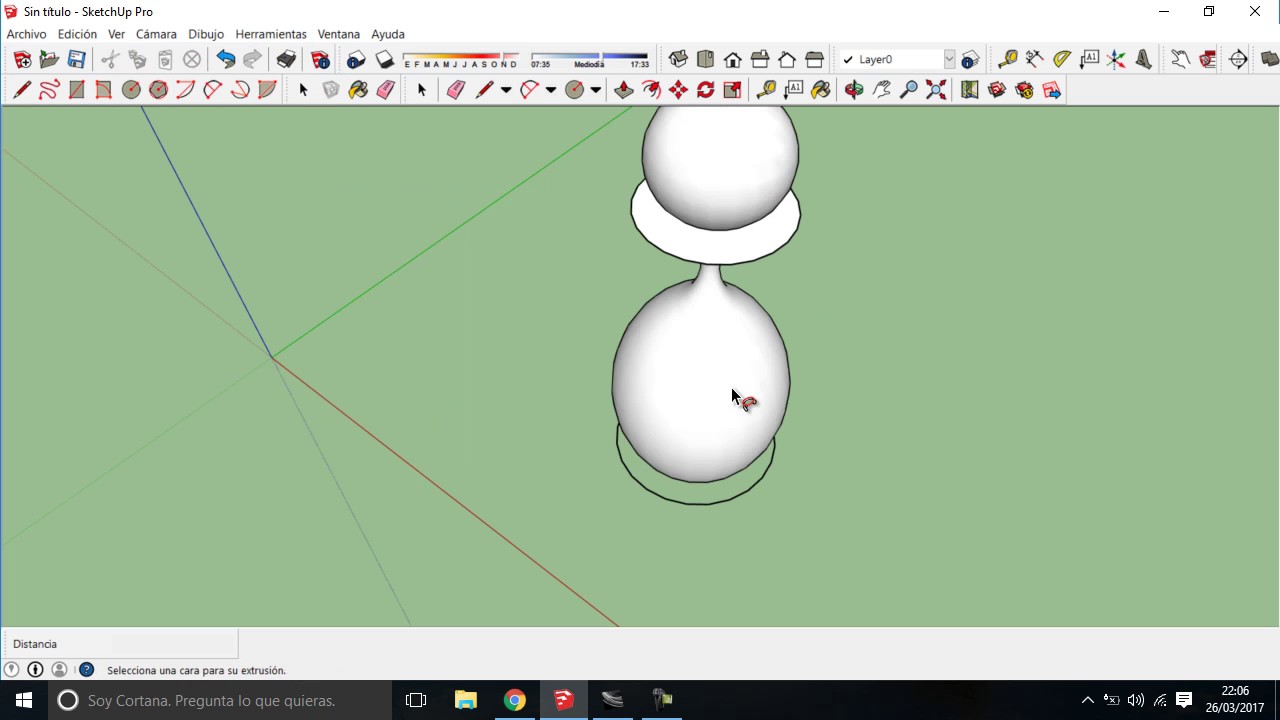1280x720 pixels.
Task: Open the Herramientas menu
Action: (271, 34)
